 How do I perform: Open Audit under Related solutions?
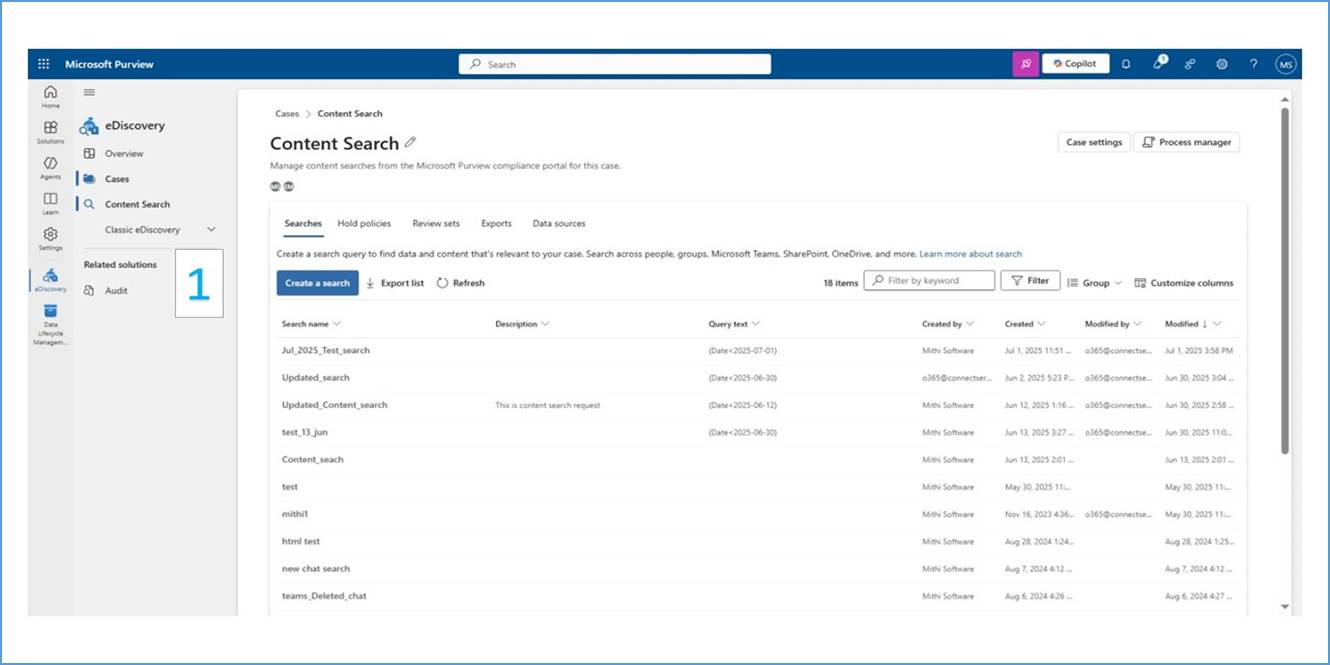pos(116,290)
